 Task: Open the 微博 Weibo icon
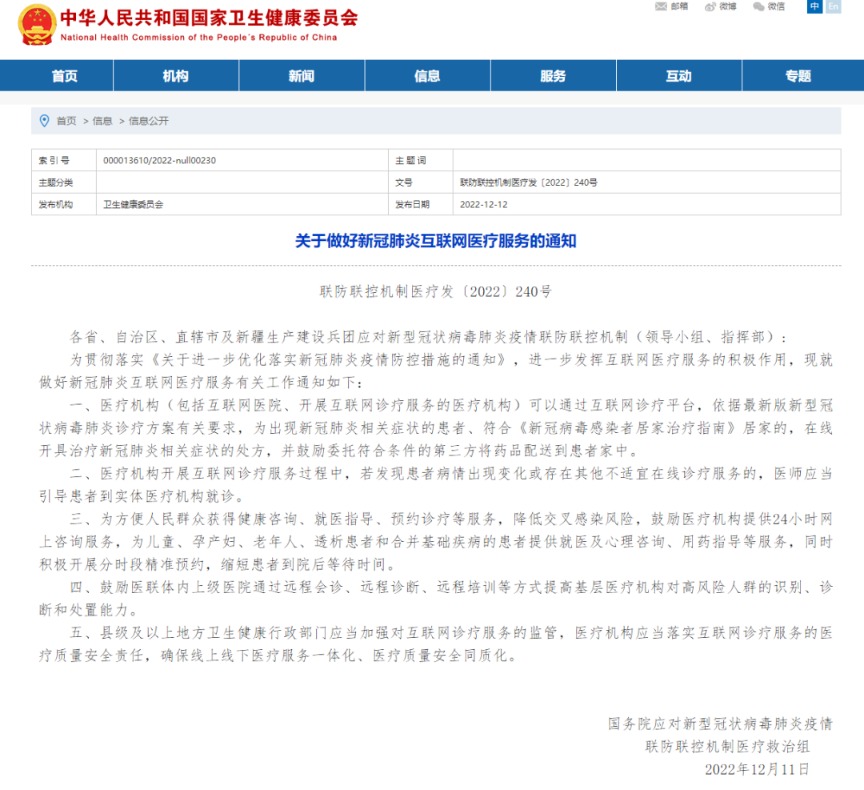(x=711, y=7)
